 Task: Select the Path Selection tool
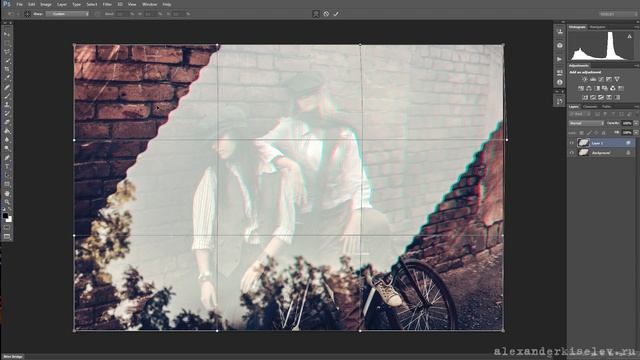7,175
